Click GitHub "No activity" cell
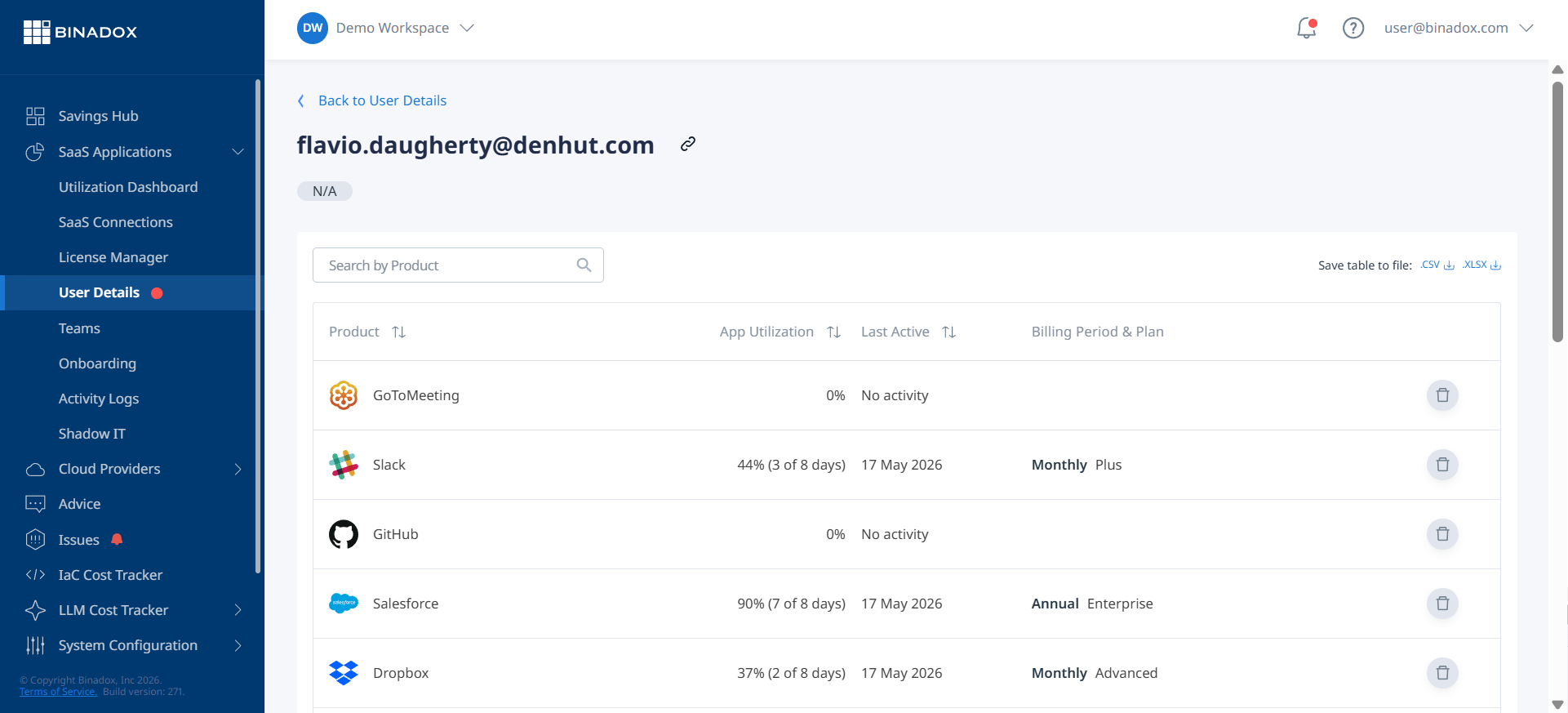 [x=895, y=534]
